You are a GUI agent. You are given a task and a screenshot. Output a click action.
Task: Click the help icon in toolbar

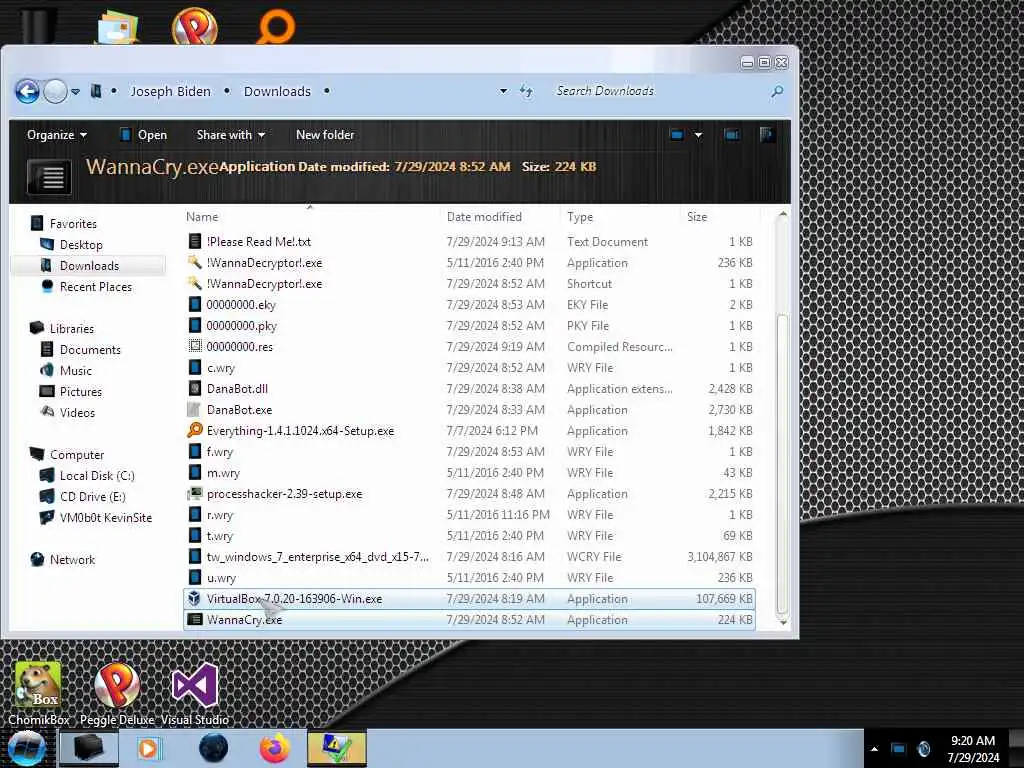tap(767, 135)
